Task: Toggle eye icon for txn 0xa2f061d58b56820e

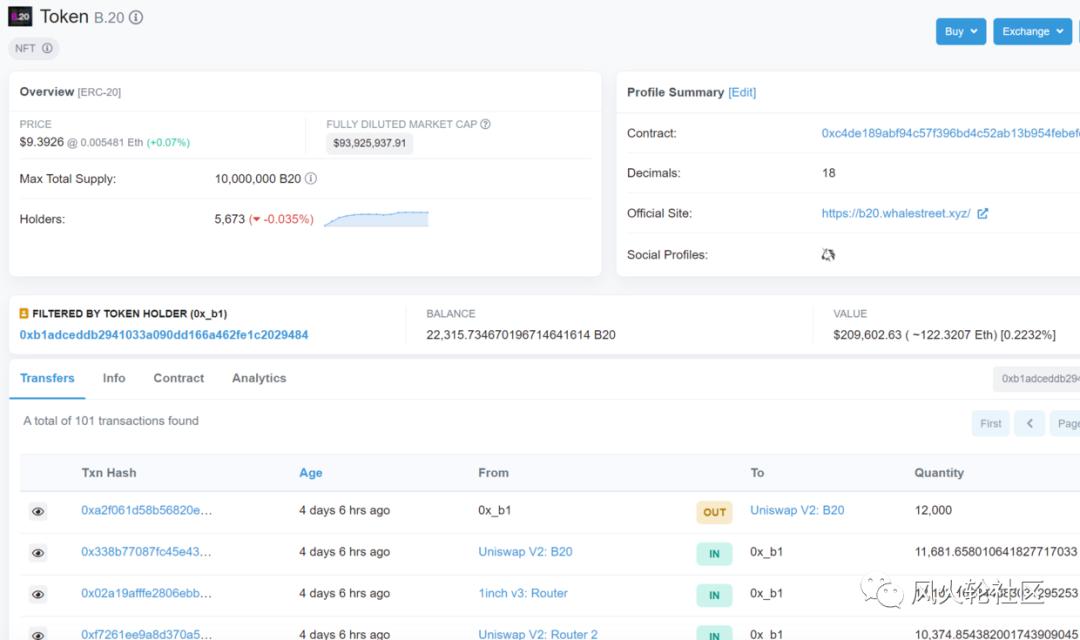Action: [x=39, y=511]
